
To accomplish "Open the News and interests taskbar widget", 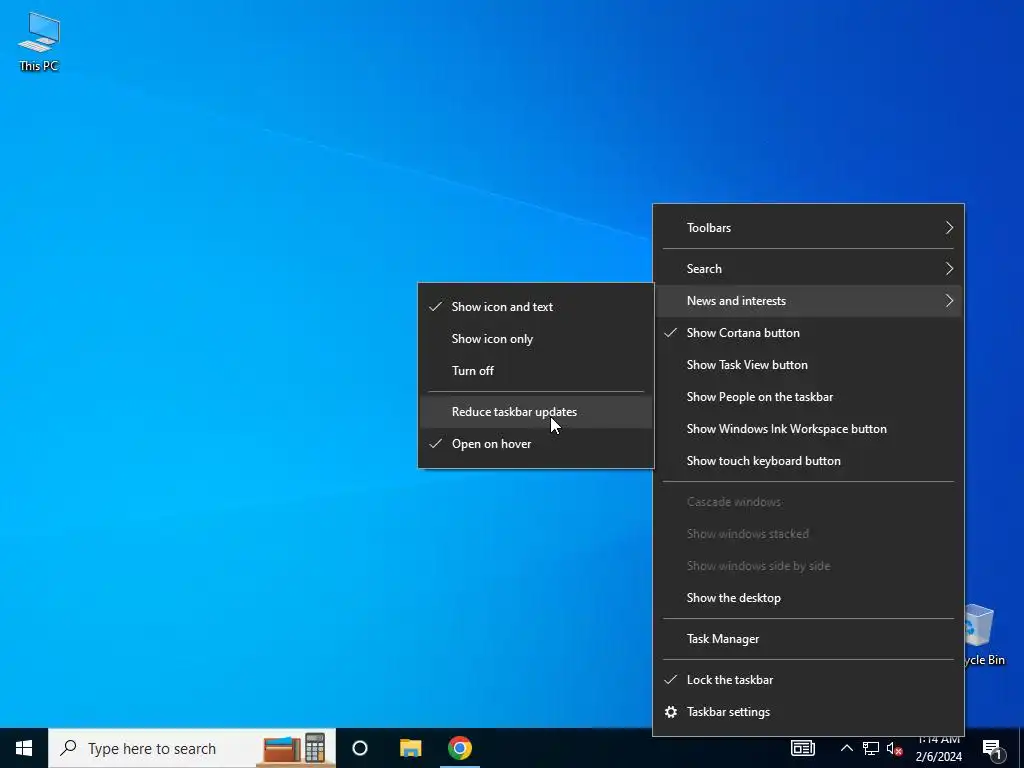I will [x=803, y=748].
